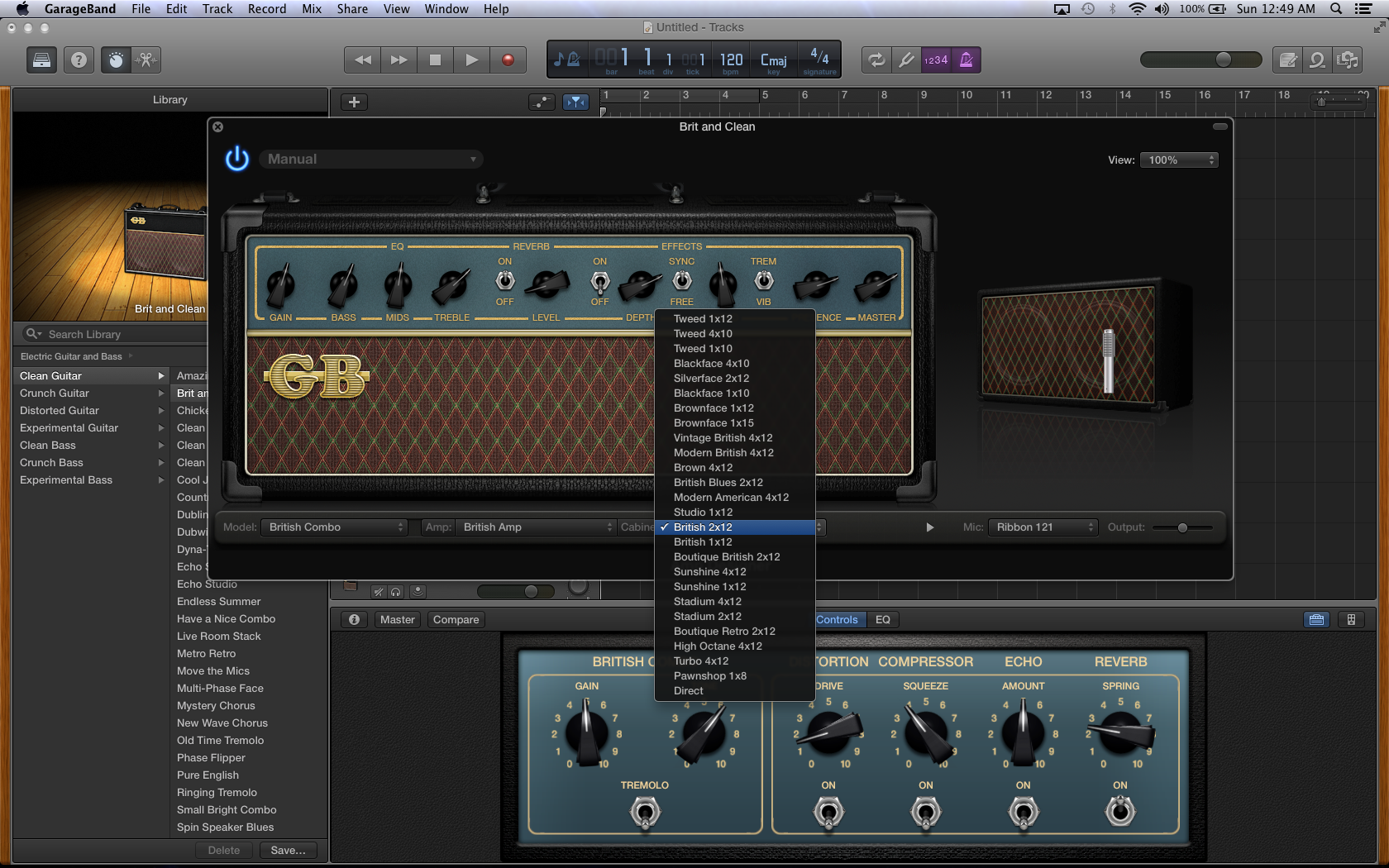Toggle the Echo ON switch in Smart Controls
The height and width of the screenshot is (868, 1389).
point(1024,813)
